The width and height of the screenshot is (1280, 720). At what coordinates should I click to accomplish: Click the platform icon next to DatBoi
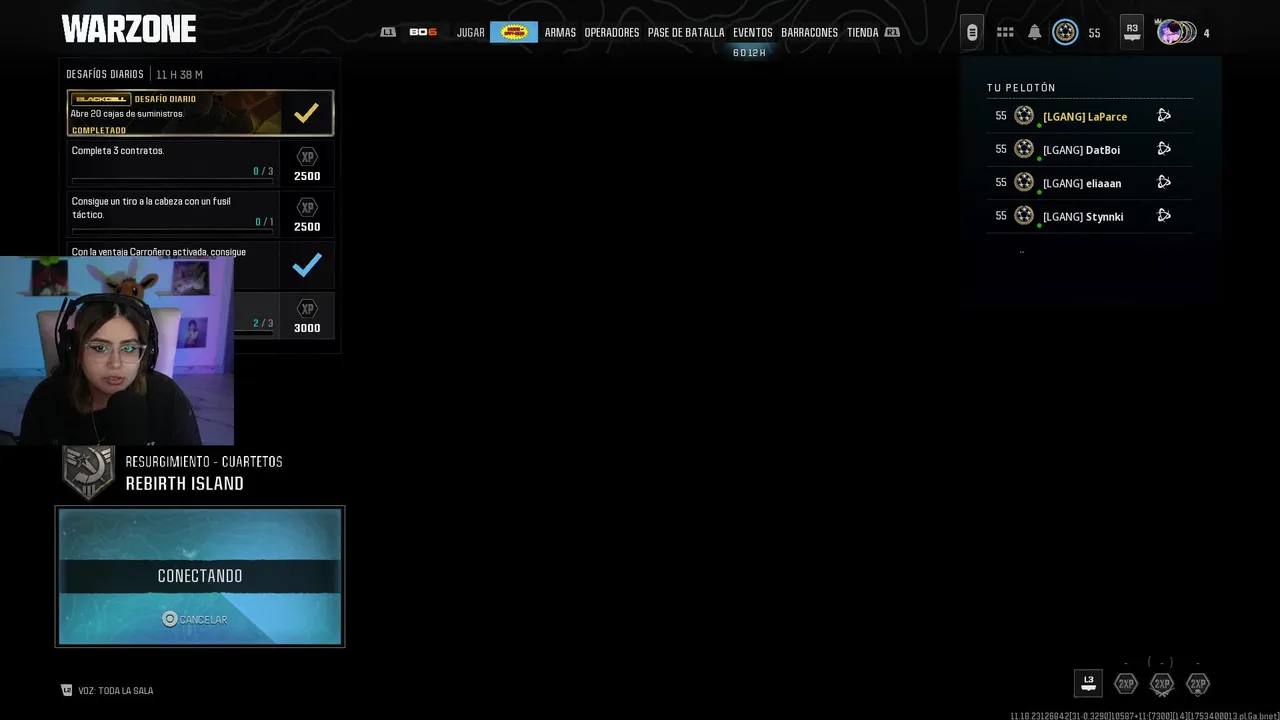coord(1164,148)
